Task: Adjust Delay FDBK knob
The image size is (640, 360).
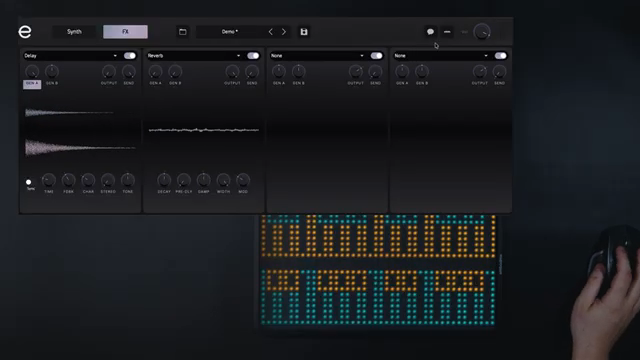Action: coord(68,180)
